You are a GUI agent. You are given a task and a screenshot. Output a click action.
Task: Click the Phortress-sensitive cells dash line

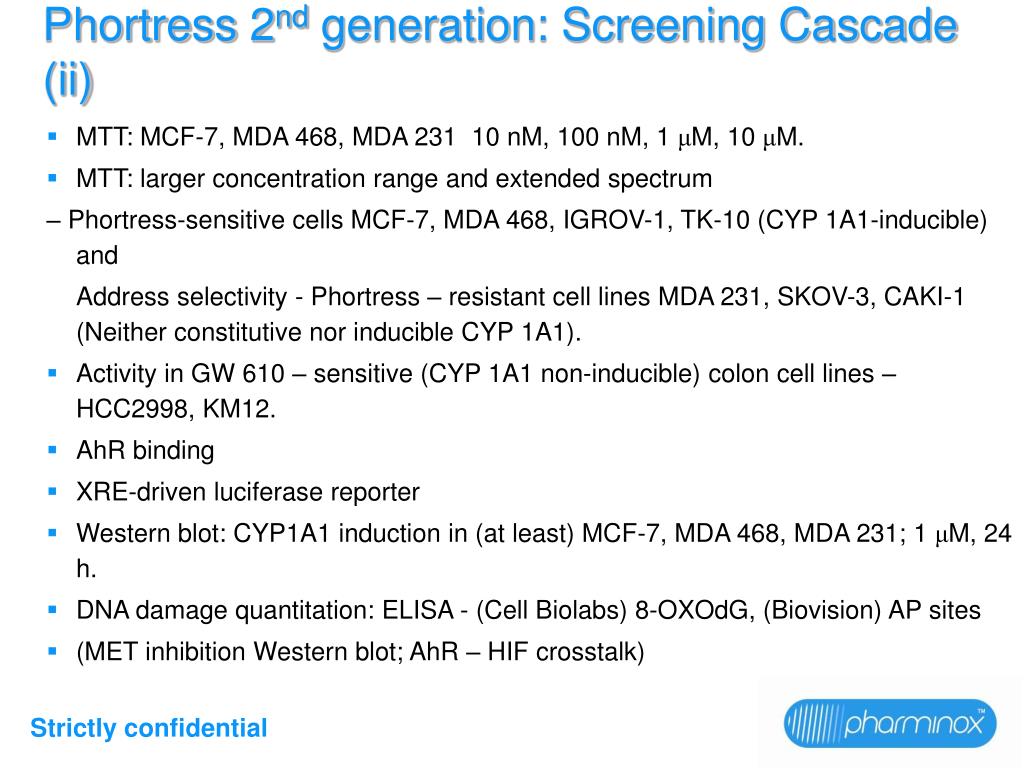pos(517,220)
